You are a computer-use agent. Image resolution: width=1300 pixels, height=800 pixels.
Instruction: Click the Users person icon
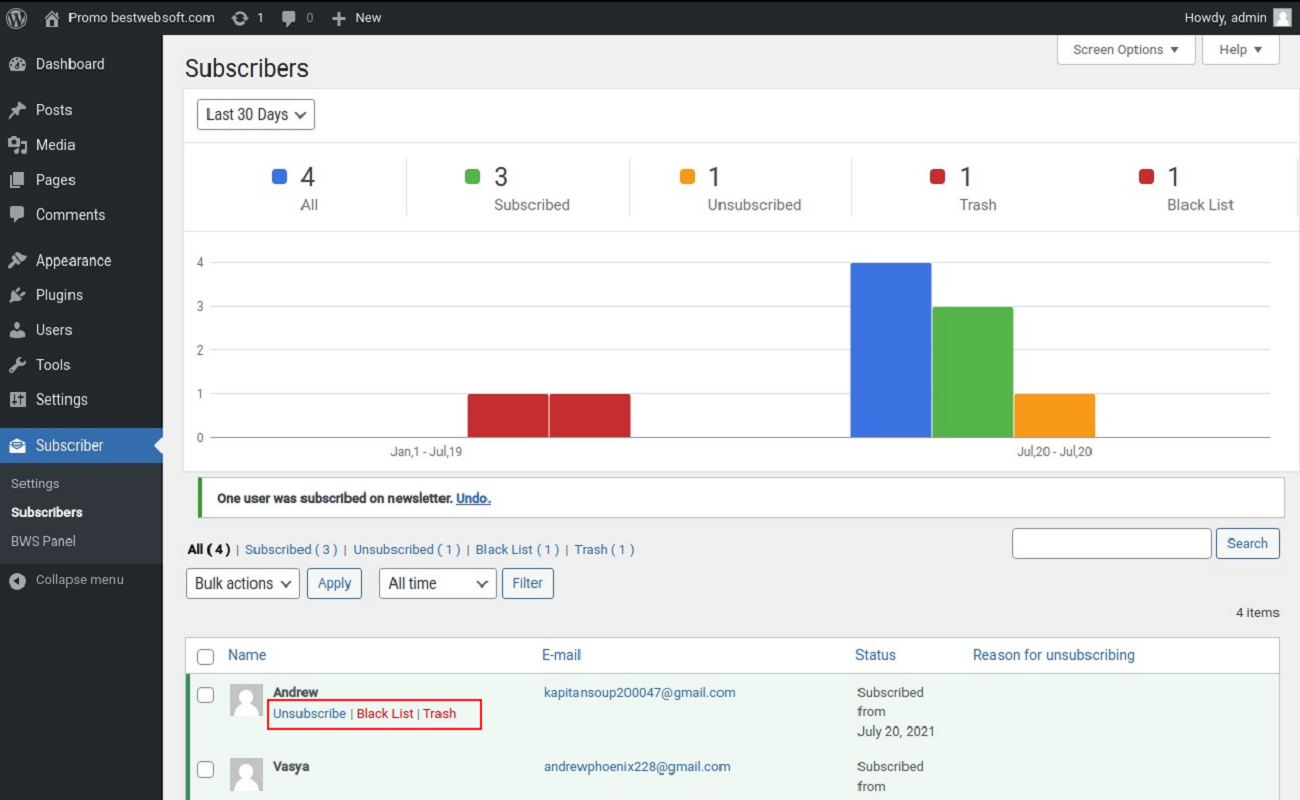click(17, 330)
